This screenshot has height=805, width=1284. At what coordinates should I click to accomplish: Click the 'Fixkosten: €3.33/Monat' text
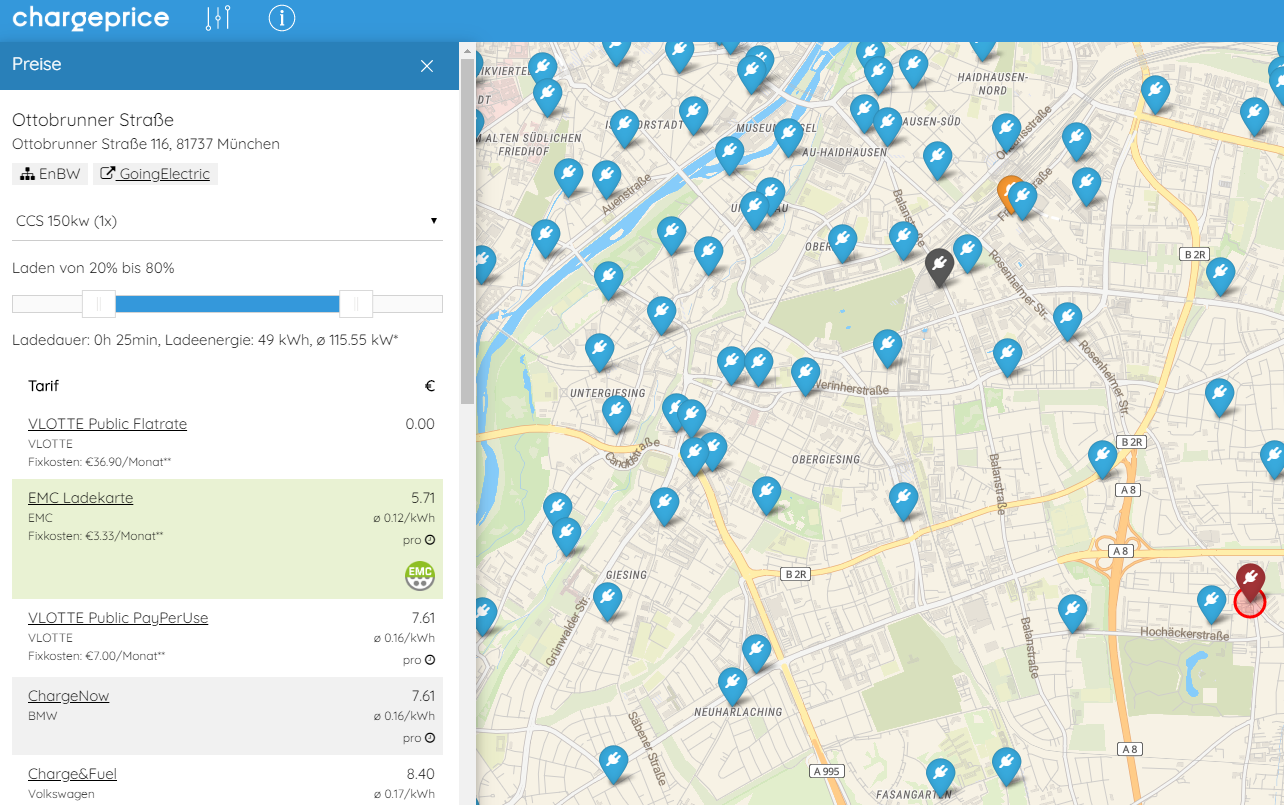click(x=96, y=536)
